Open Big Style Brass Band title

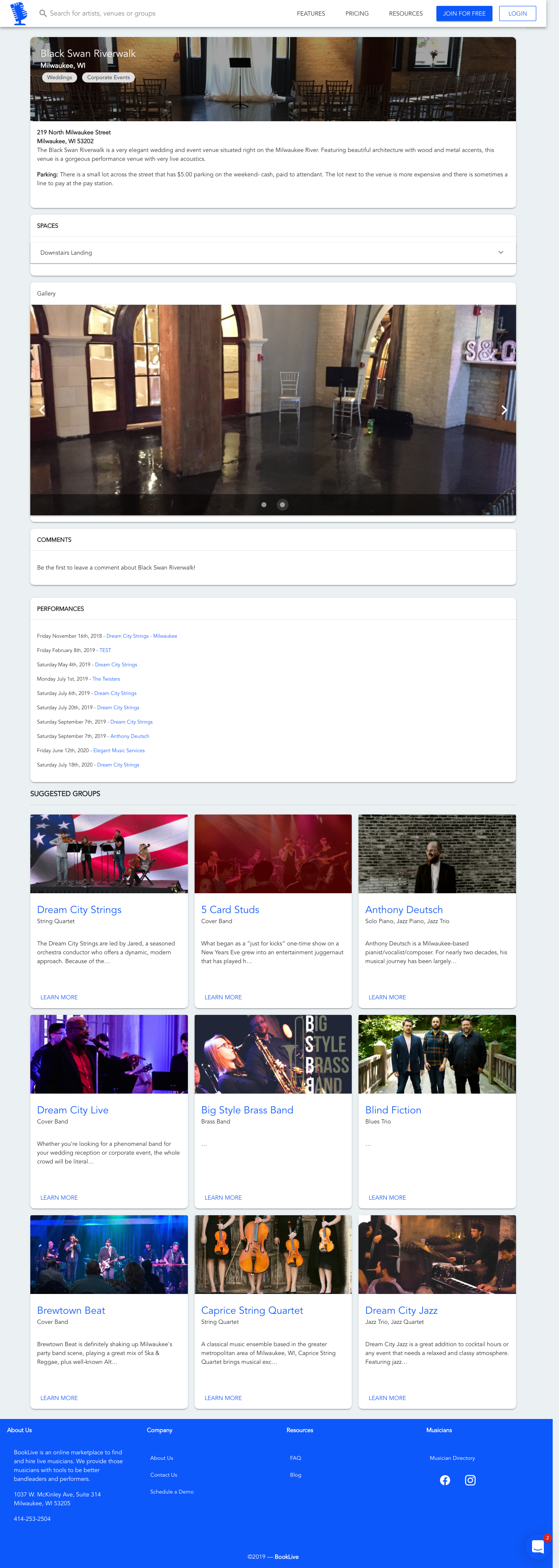click(x=247, y=1110)
